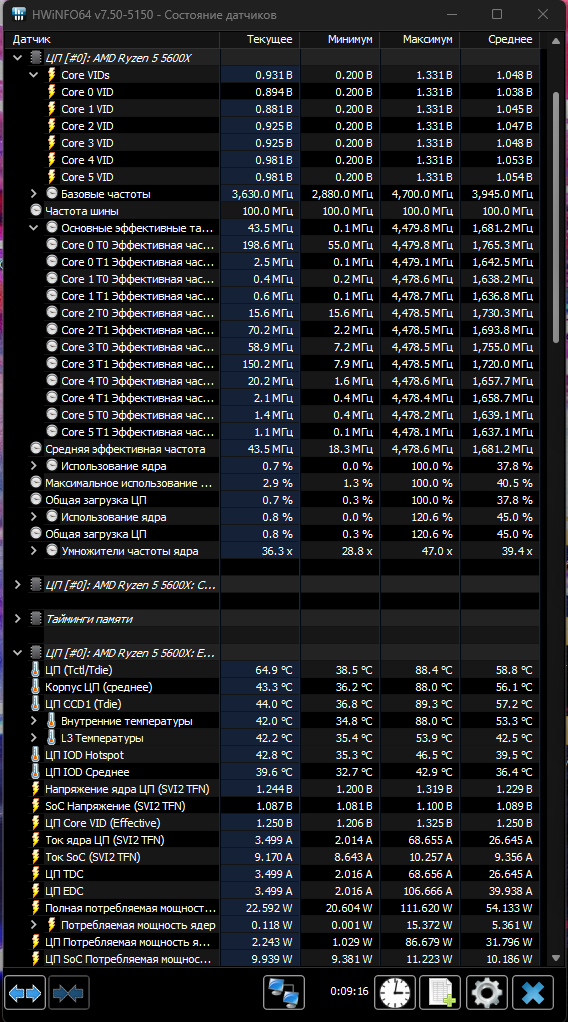The height and width of the screenshot is (1022, 568).
Task: Open the network remote monitoring icon
Action: pyautogui.click(x=284, y=993)
